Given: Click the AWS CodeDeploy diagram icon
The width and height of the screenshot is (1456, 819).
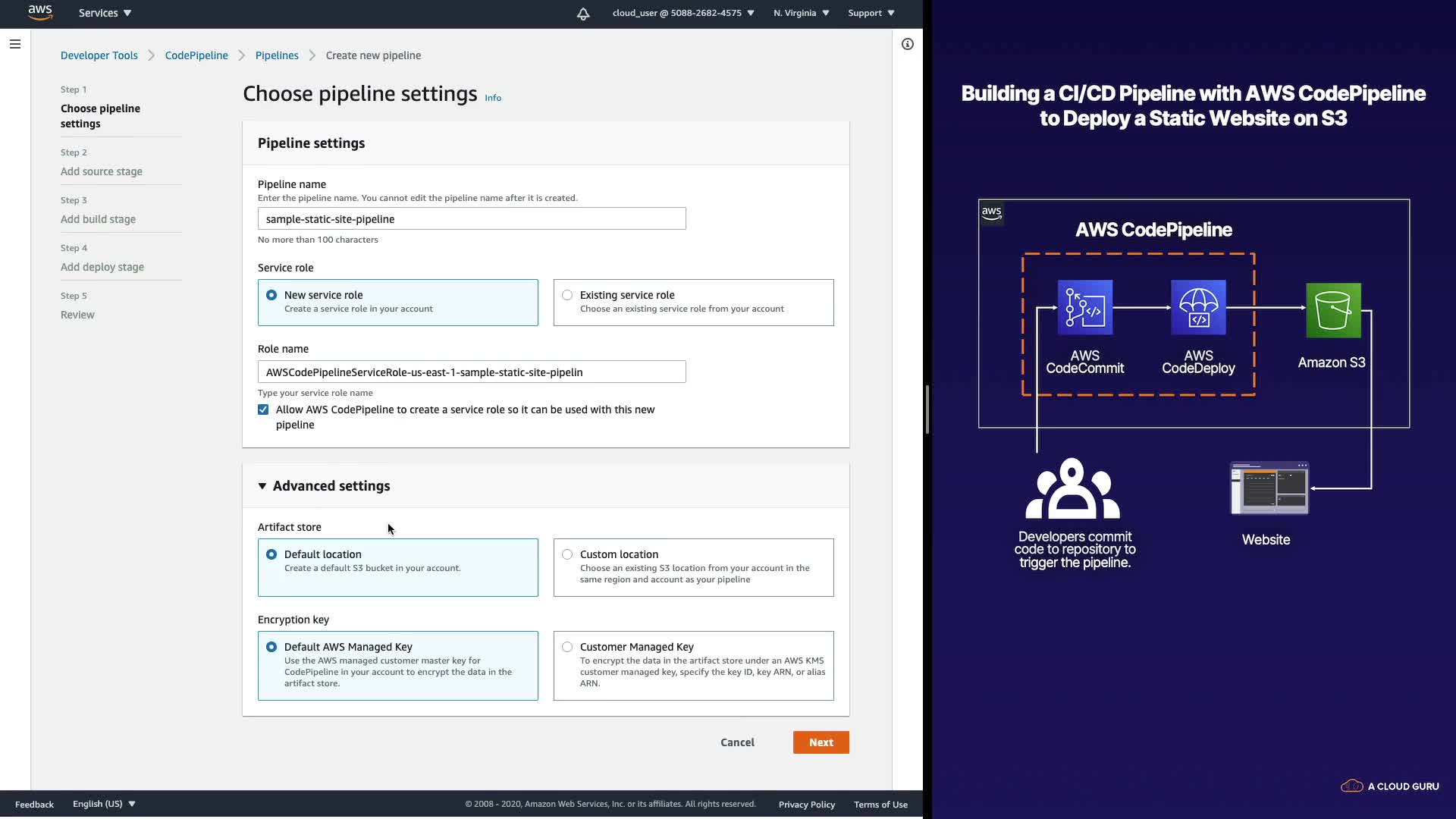Looking at the screenshot, I should click(1198, 308).
